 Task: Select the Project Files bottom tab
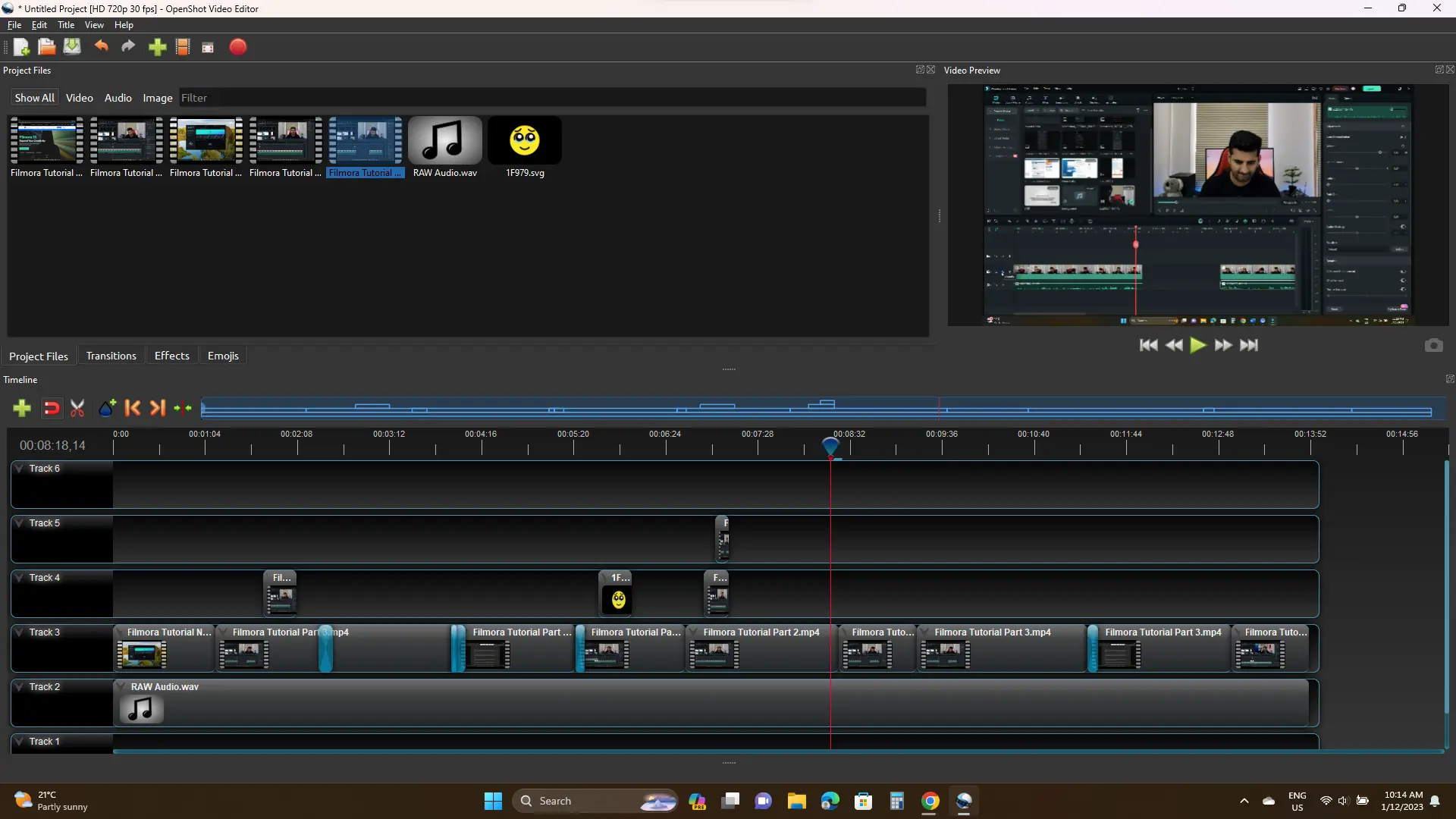click(x=39, y=356)
